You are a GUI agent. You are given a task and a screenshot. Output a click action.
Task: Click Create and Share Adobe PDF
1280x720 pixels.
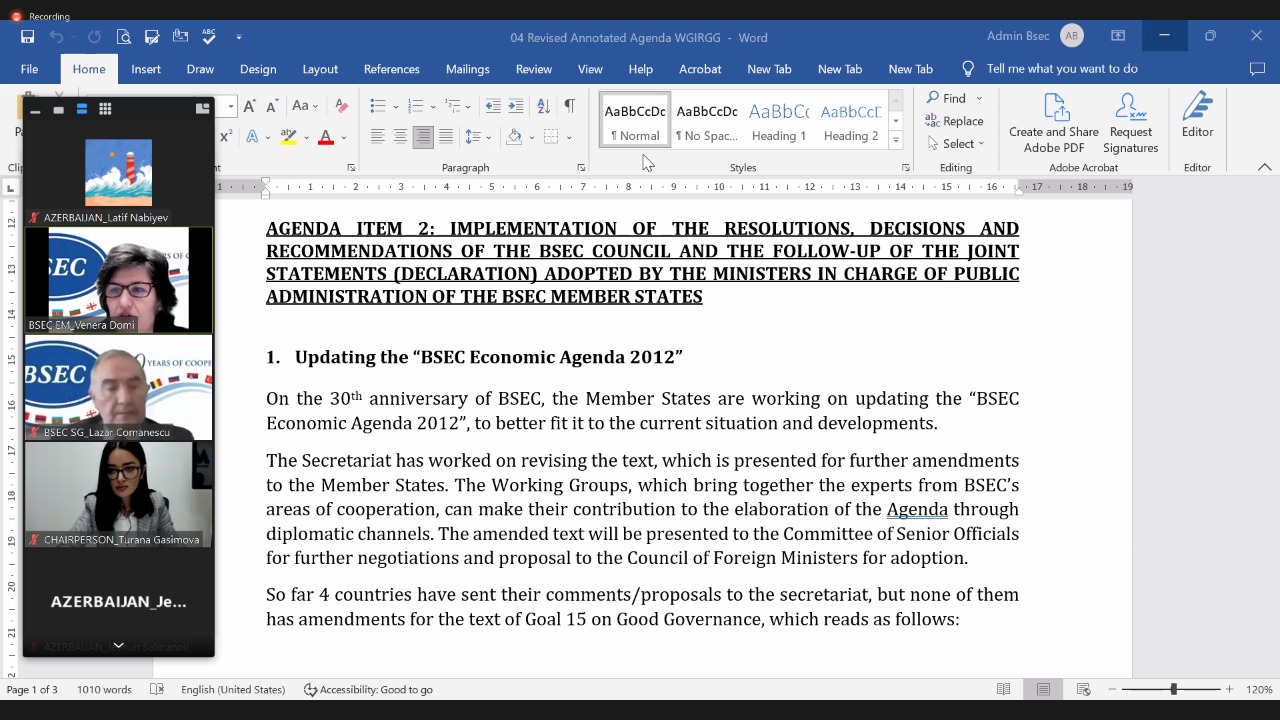(x=1053, y=124)
